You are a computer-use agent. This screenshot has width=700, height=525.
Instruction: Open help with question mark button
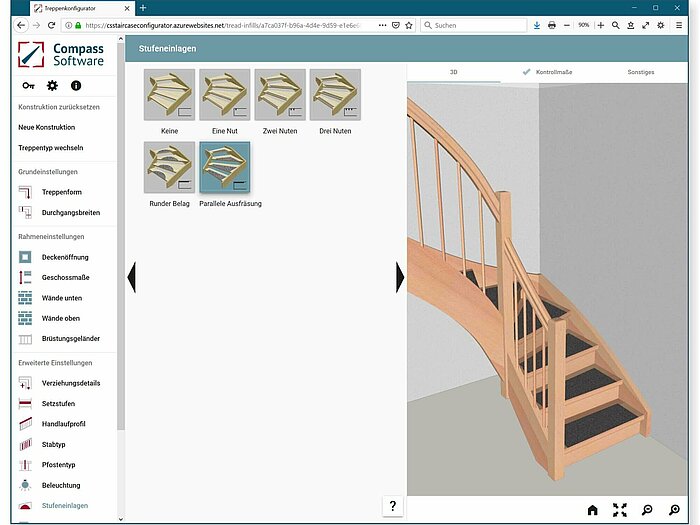[x=393, y=506]
